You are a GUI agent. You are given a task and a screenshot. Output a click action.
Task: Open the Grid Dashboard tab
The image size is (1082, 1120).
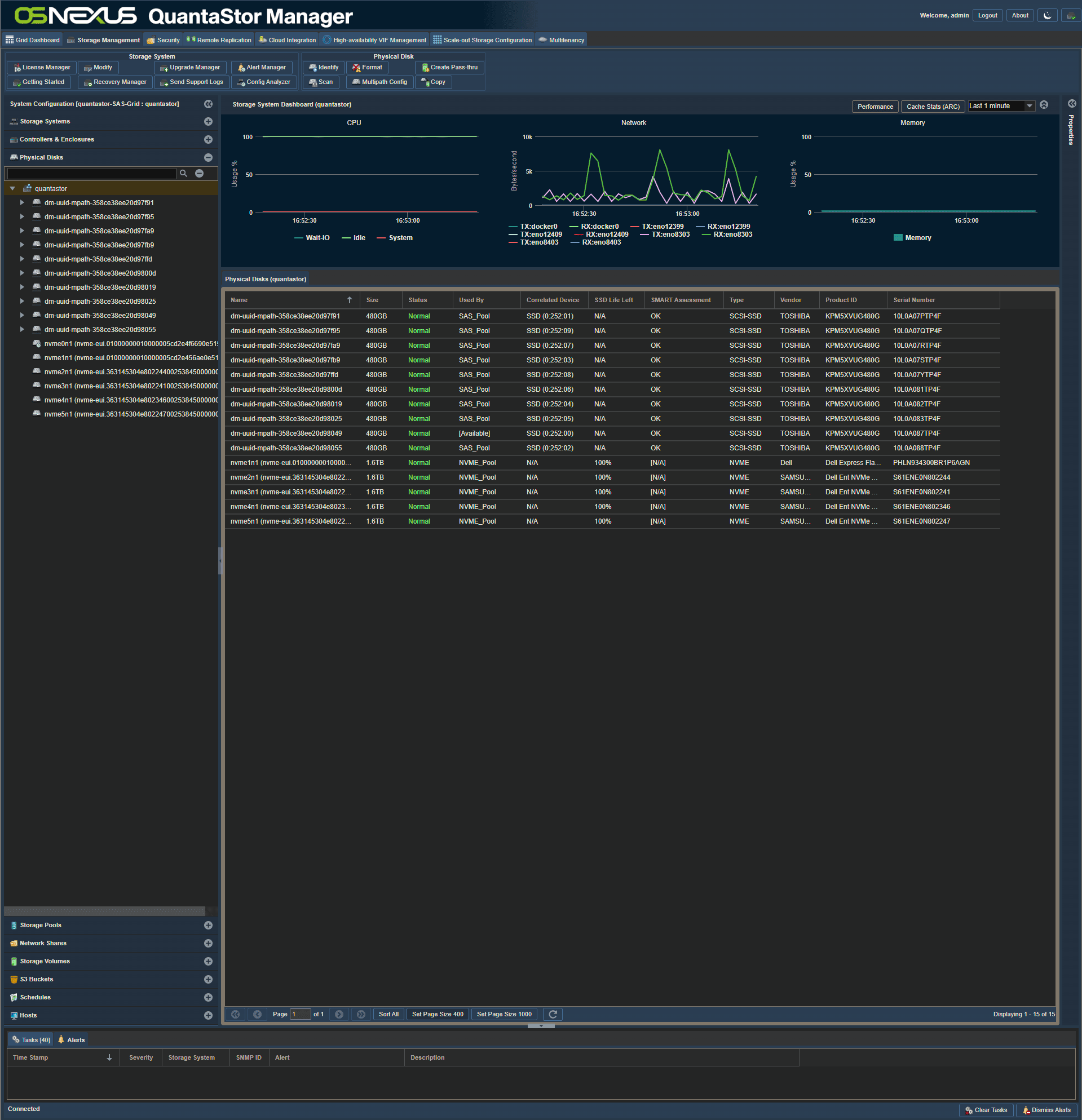(33, 40)
